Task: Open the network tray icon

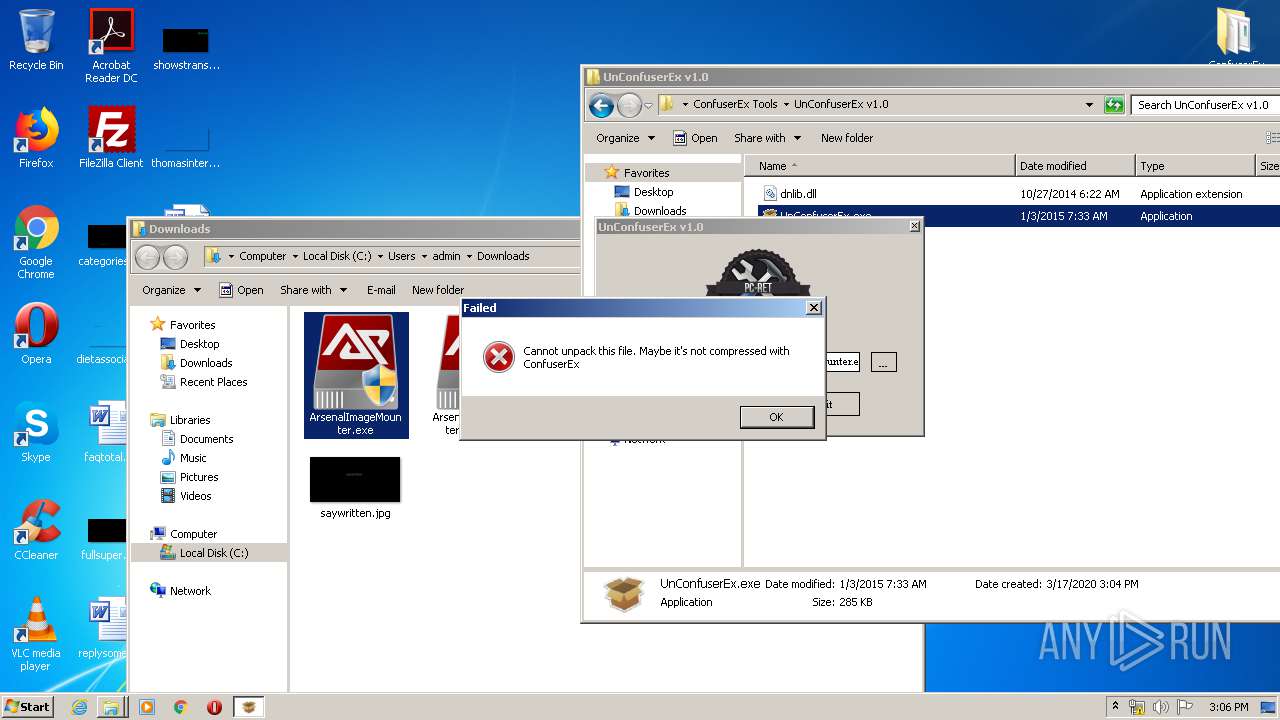Action: click(x=1138, y=707)
